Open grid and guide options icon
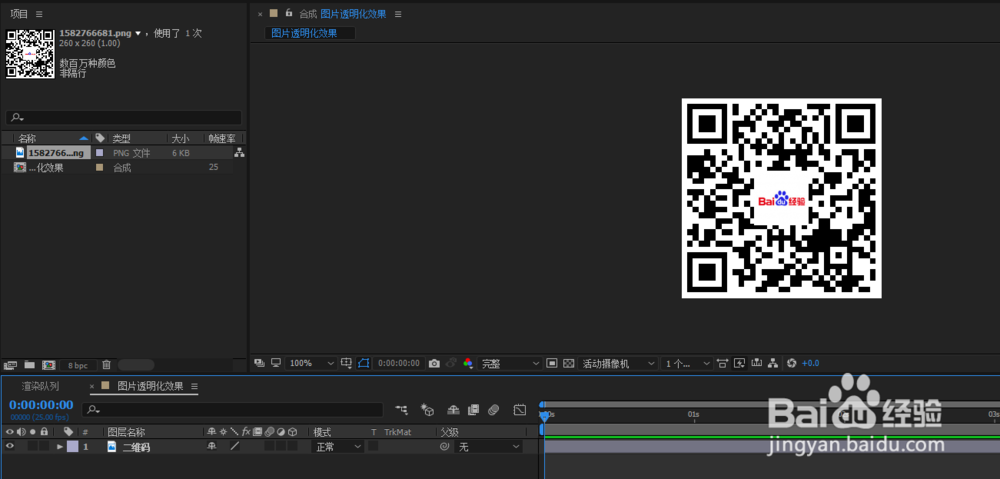 click(346, 363)
